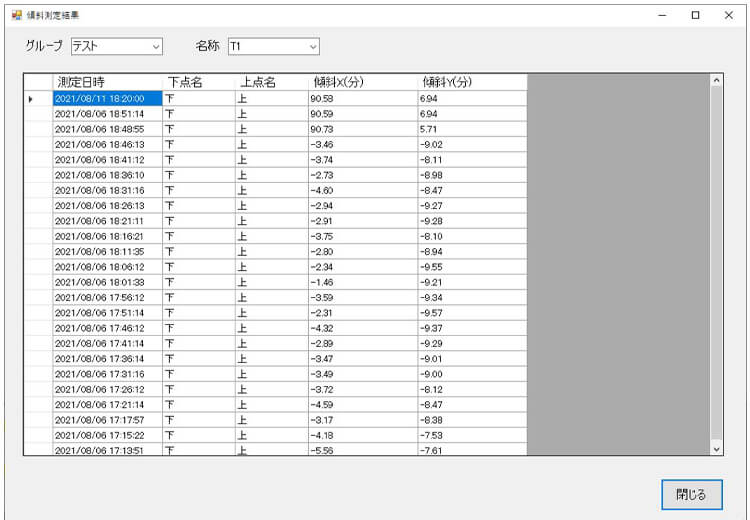Click 傾斜X value -2.80

(363, 252)
